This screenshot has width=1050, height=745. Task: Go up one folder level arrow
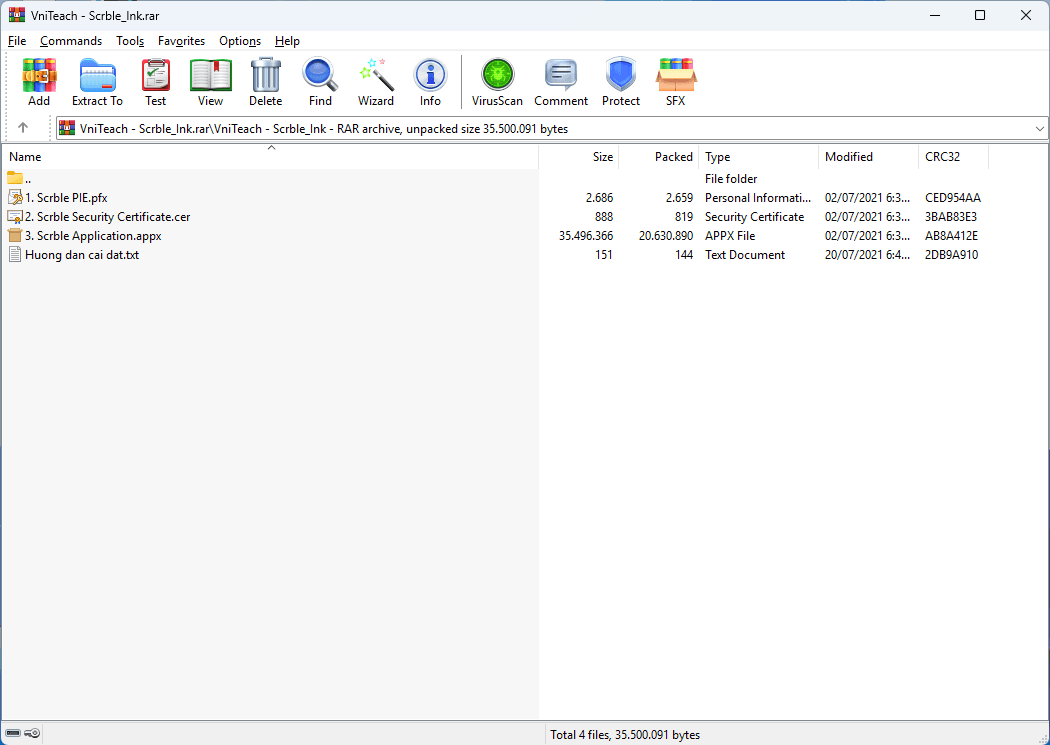(x=23, y=128)
